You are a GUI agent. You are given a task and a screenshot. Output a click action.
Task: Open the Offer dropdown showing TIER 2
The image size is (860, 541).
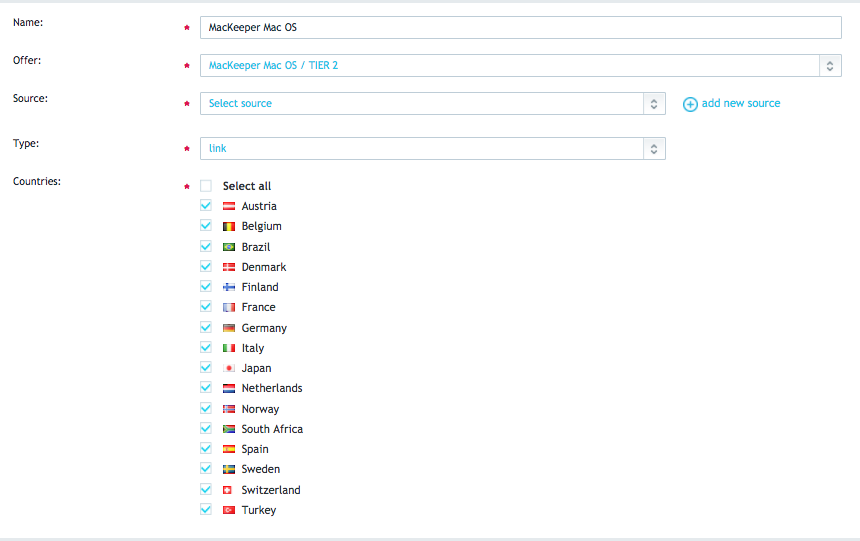click(x=520, y=66)
